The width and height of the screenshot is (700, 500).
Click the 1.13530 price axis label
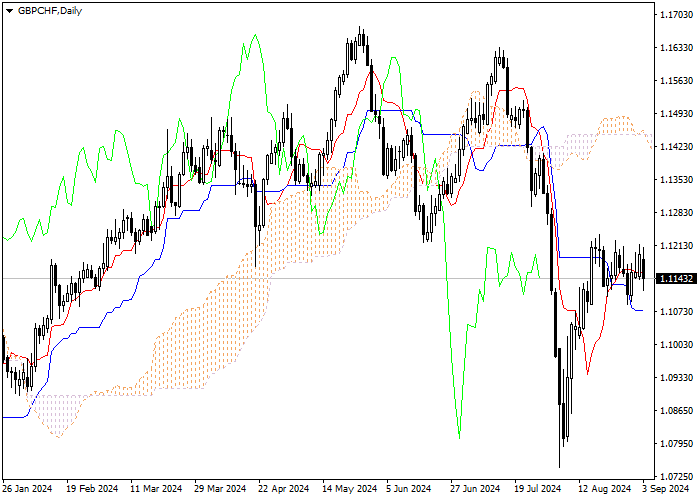pyautogui.click(x=676, y=180)
